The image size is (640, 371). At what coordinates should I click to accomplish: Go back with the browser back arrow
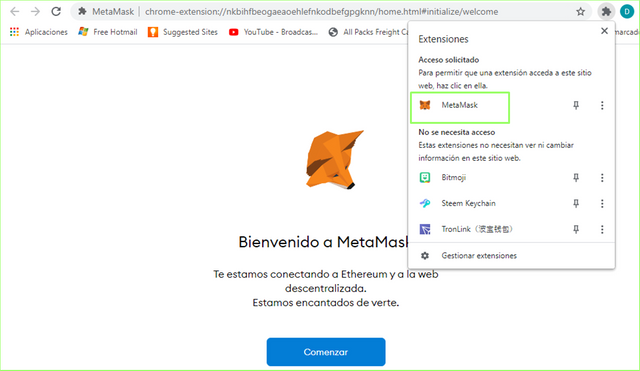click(x=15, y=11)
